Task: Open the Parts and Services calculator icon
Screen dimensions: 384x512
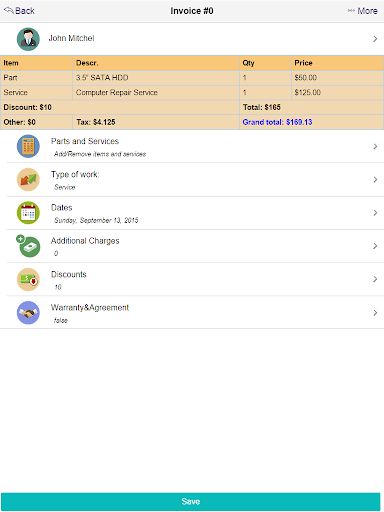Action: pyautogui.click(x=28, y=146)
